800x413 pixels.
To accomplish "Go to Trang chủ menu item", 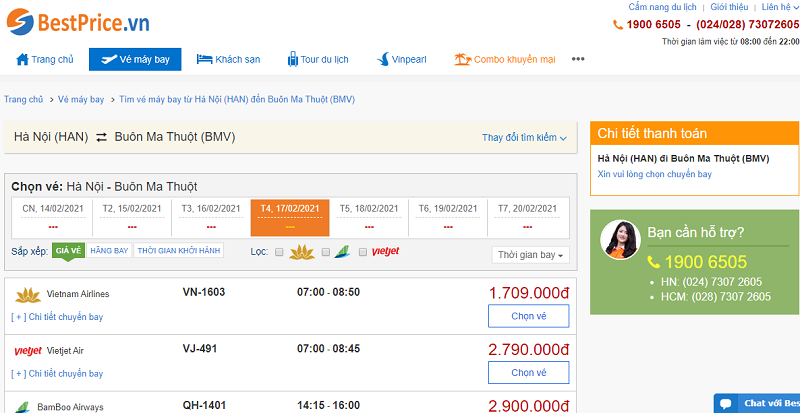I will tap(45, 59).
